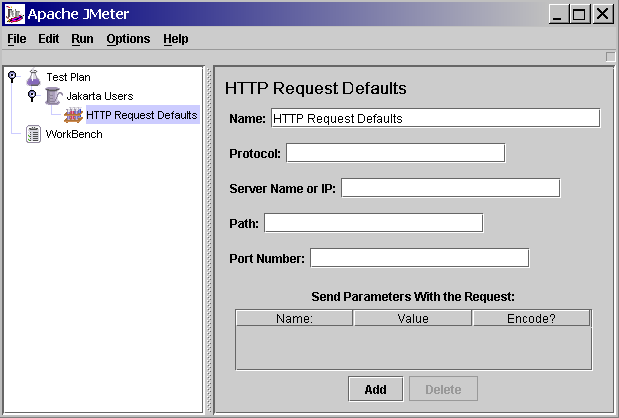The width and height of the screenshot is (619, 418).
Task: Click the Jakarta Users thread group spool icon
Action: [x=53, y=96]
